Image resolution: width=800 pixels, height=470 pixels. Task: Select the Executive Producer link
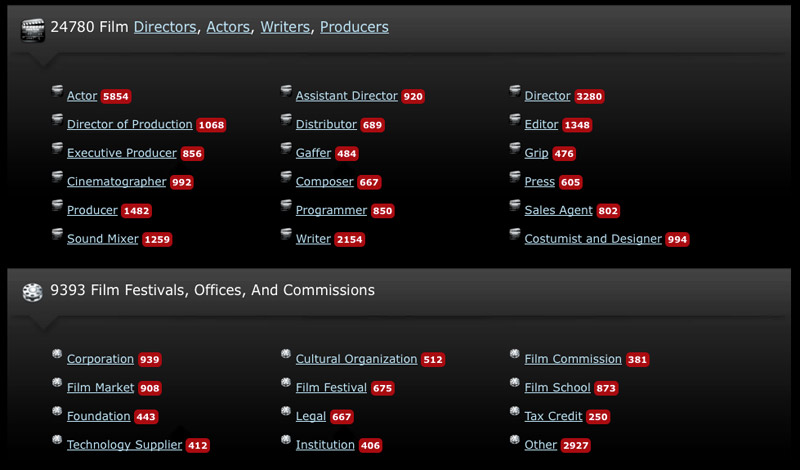[121, 153]
